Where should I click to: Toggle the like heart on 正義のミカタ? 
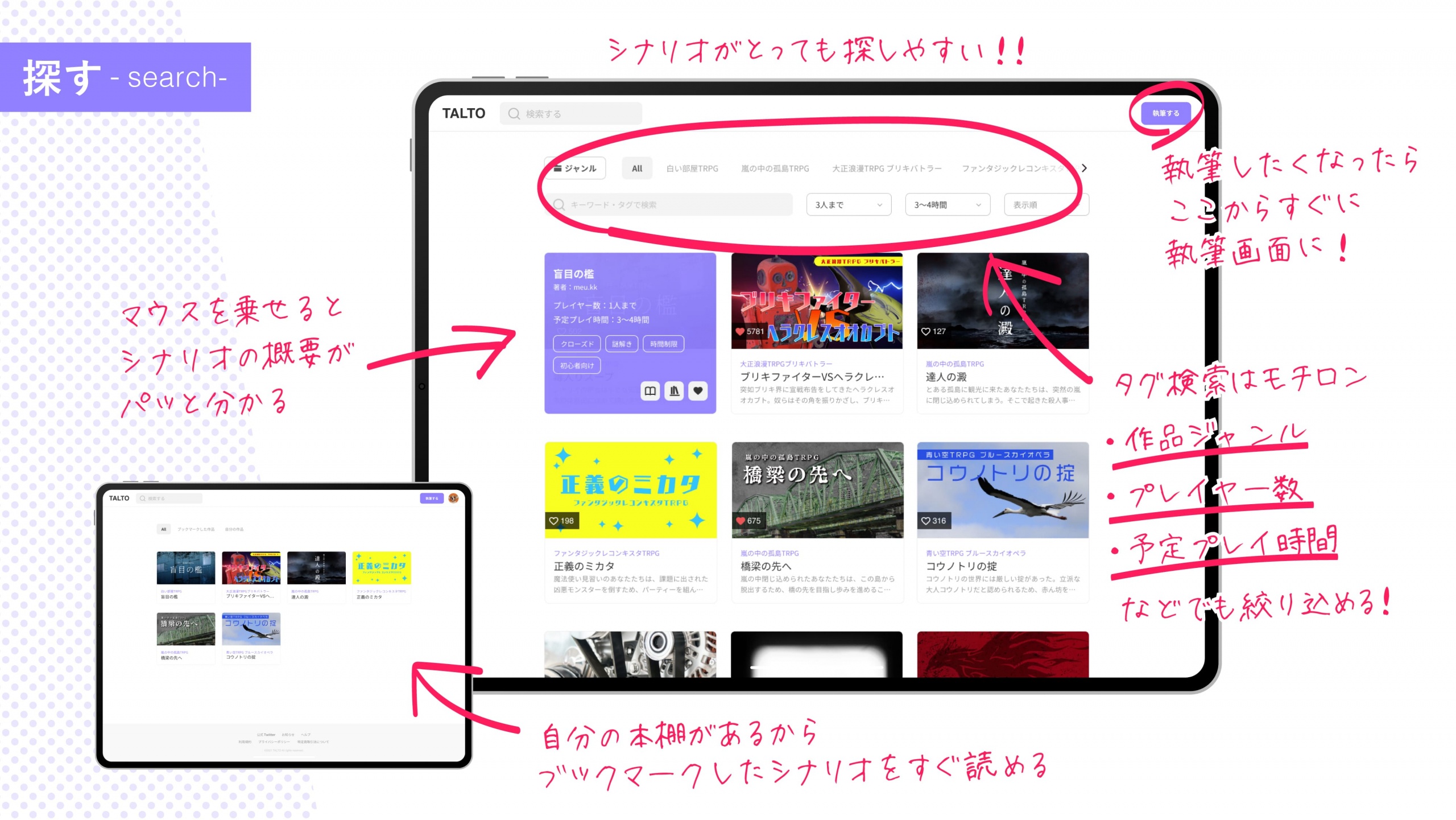(553, 521)
